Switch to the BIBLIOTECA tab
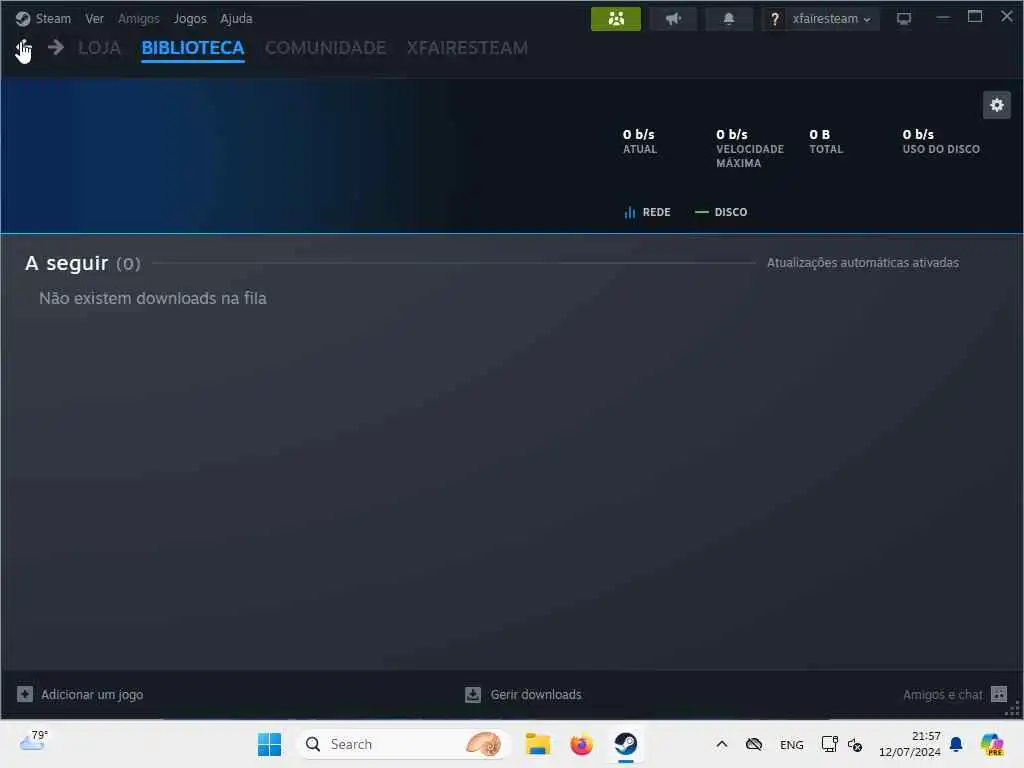The image size is (1024, 768). click(193, 48)
